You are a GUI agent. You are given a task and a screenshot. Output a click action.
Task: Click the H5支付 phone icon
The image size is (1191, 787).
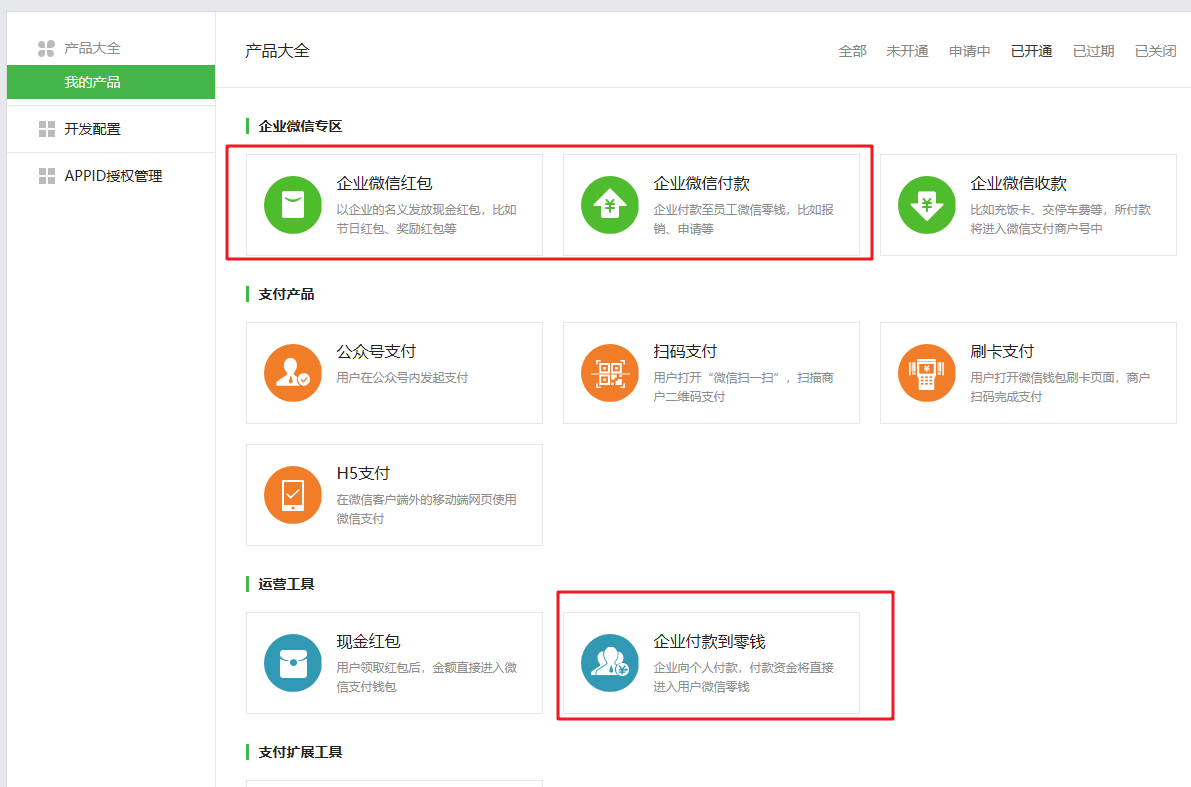[292, 495]
